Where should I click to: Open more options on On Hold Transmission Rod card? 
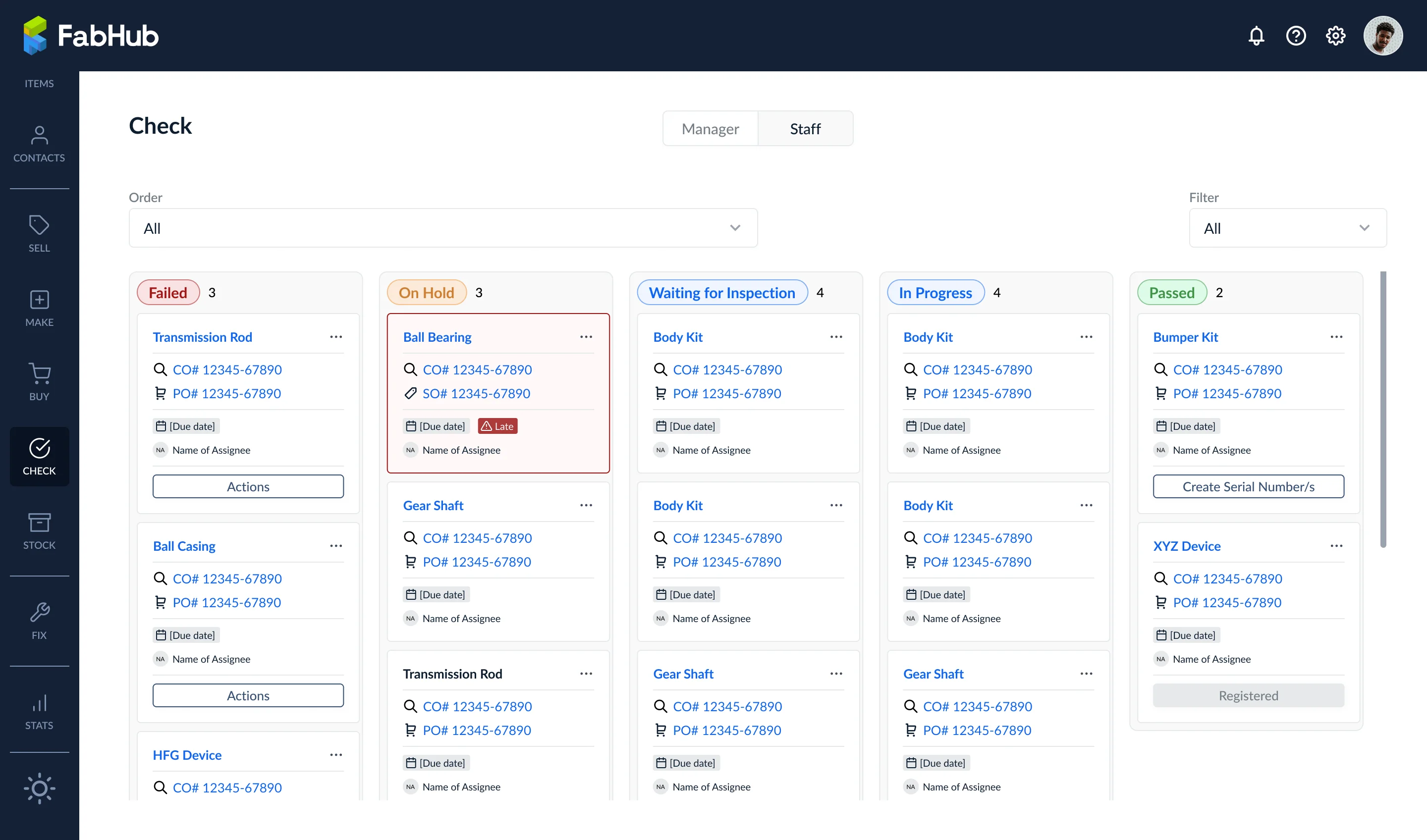[x=586, y=674]
